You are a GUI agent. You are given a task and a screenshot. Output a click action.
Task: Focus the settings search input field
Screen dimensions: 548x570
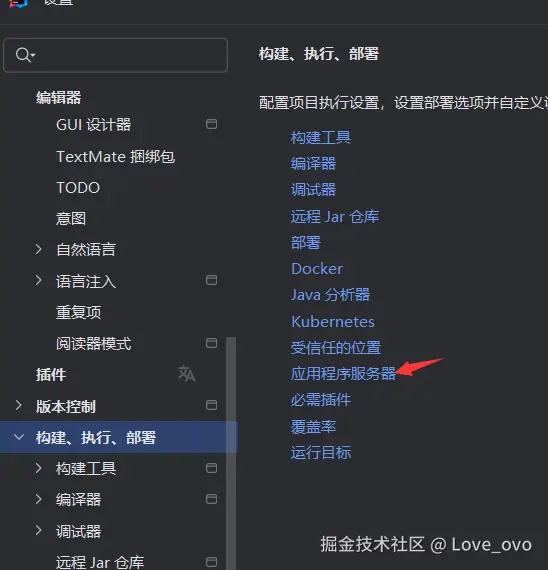click(x=116, y=55)
